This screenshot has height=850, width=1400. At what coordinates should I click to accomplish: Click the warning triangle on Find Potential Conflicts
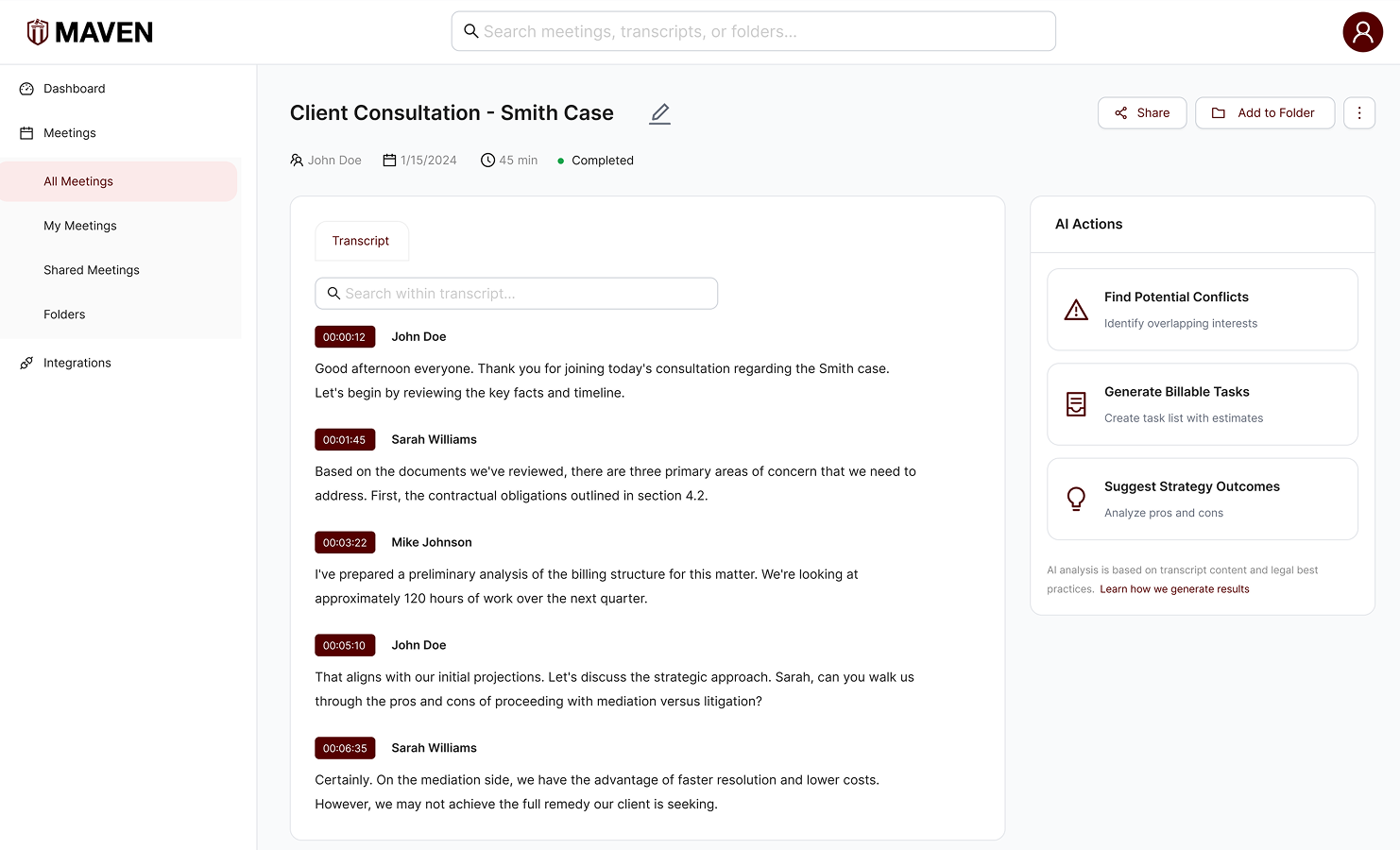click(1076, 309)
